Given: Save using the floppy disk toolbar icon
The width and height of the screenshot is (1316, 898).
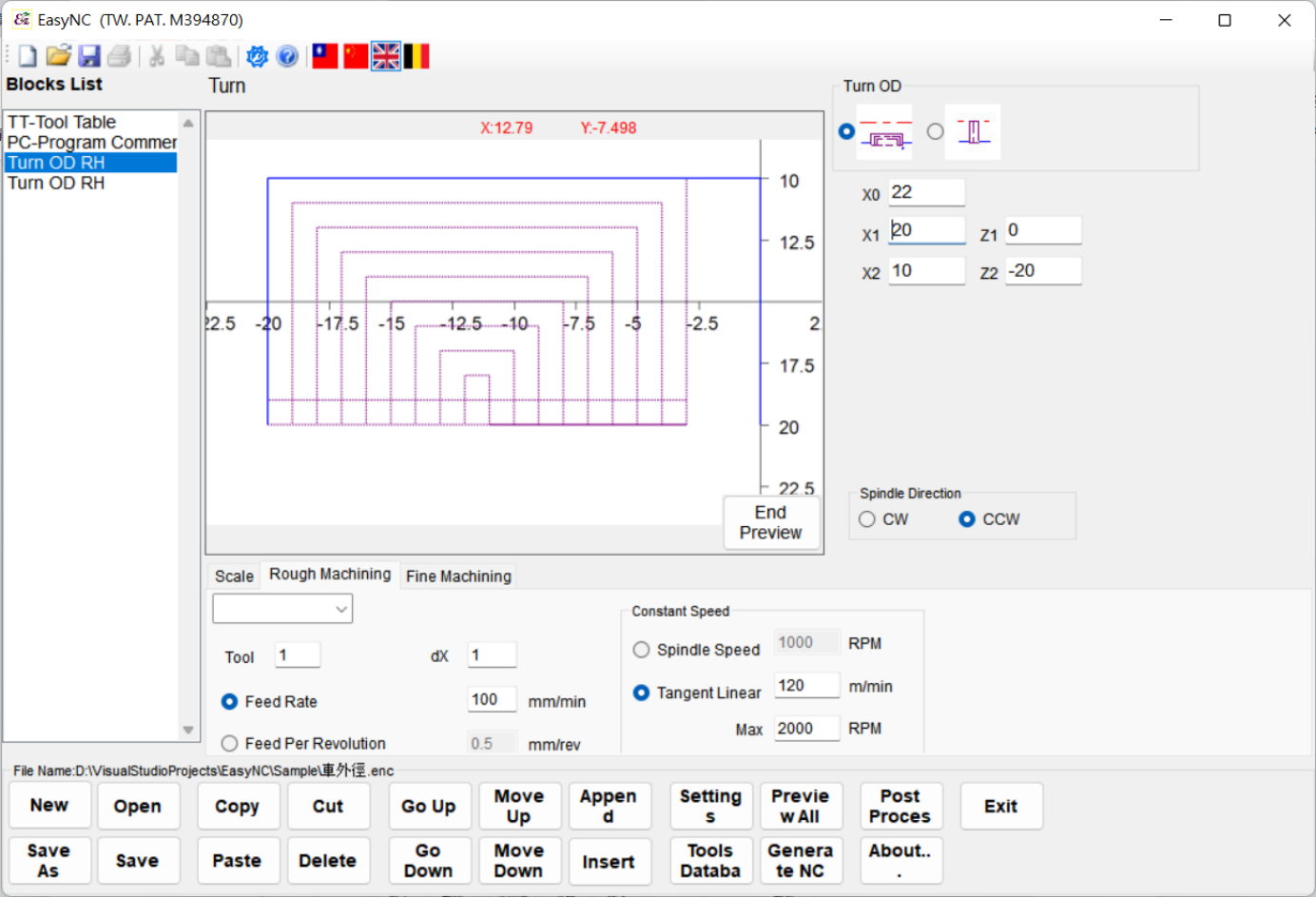Looking at the screenshot, I should [x=89, y=56].
